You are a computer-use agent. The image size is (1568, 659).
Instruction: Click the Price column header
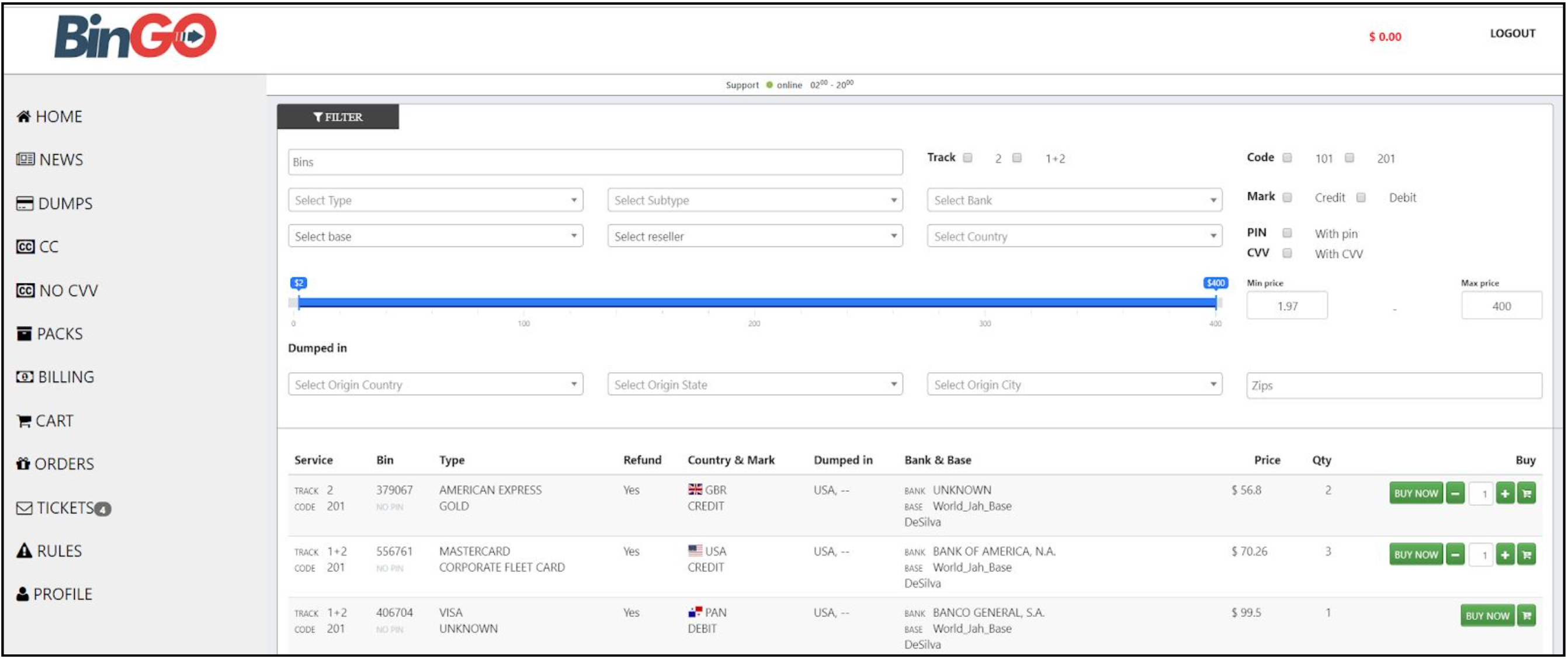(x=1267, y=460)
